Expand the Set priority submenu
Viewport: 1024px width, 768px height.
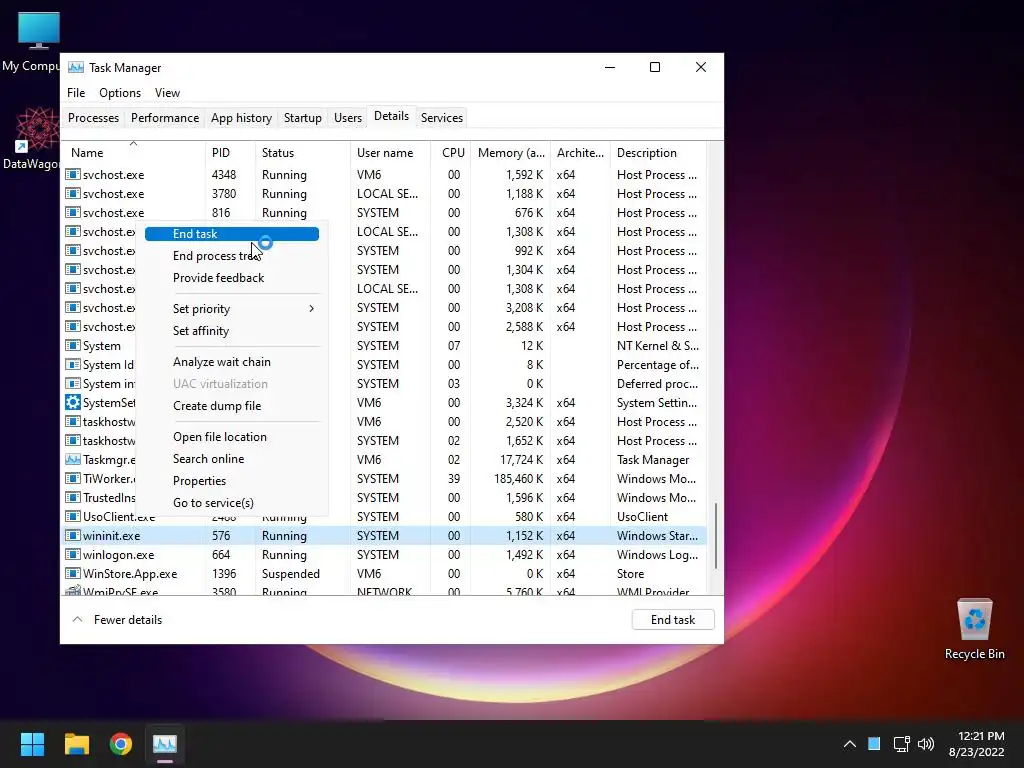pyautogui.click(x=232, y=309)
